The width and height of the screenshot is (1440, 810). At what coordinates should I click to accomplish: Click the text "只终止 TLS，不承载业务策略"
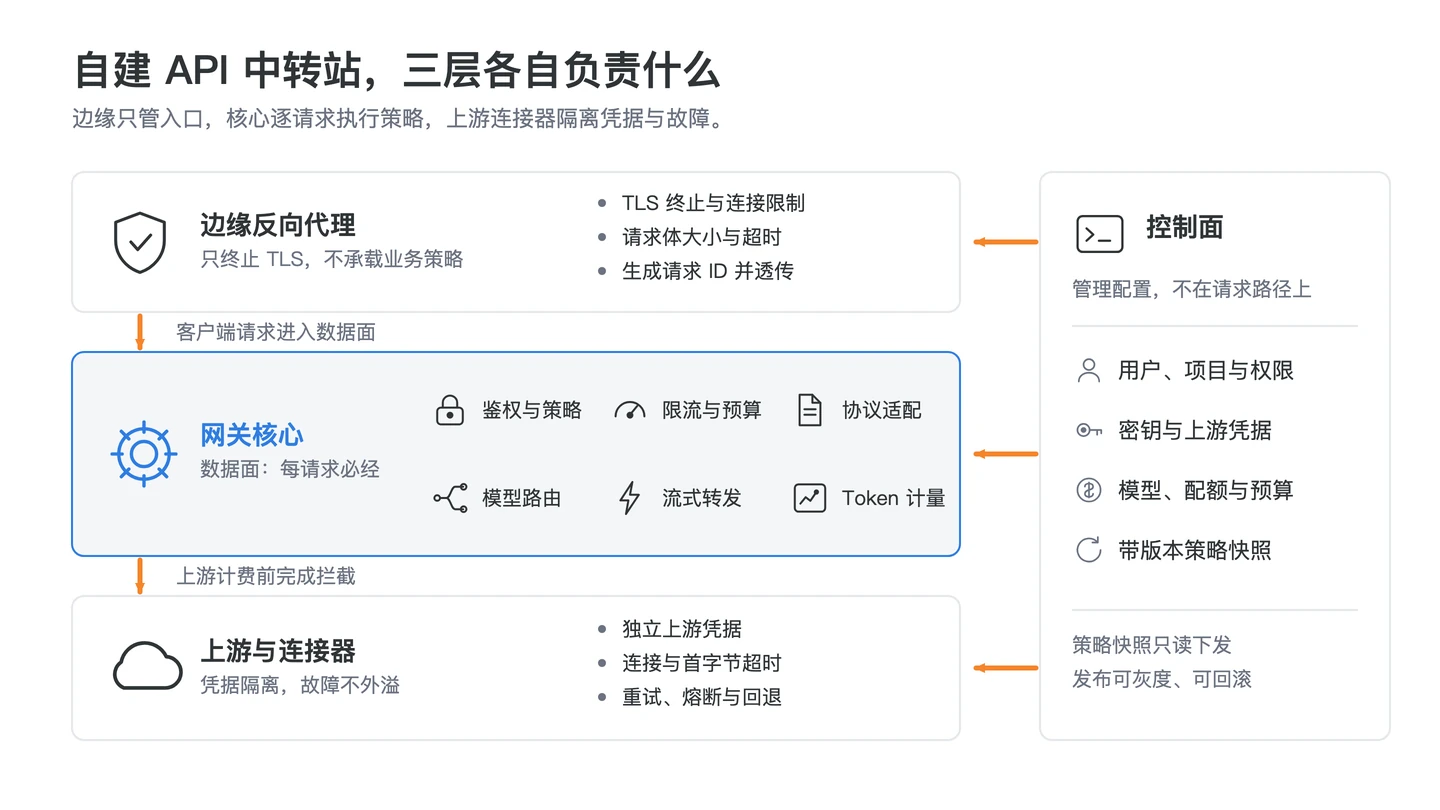(x=332, y=259)
